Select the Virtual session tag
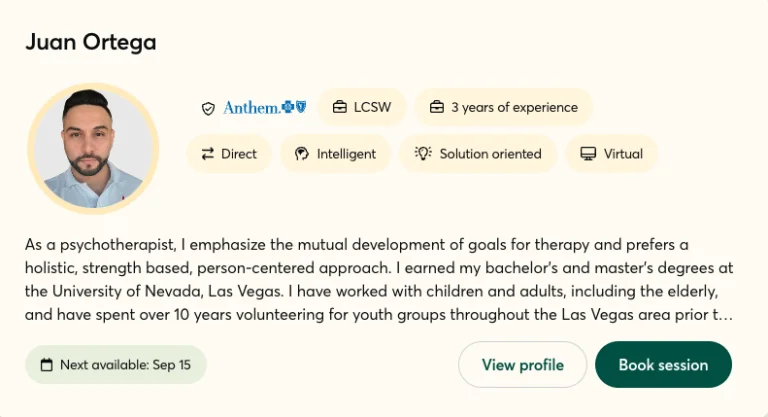The height and width of the screenshot is (417, 768). 612,154
